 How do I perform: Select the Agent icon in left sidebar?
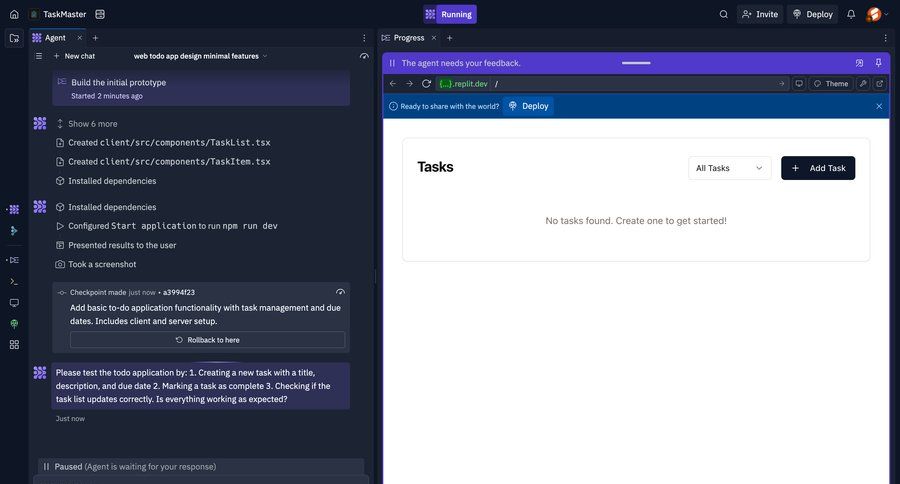(x=14, y=210)
